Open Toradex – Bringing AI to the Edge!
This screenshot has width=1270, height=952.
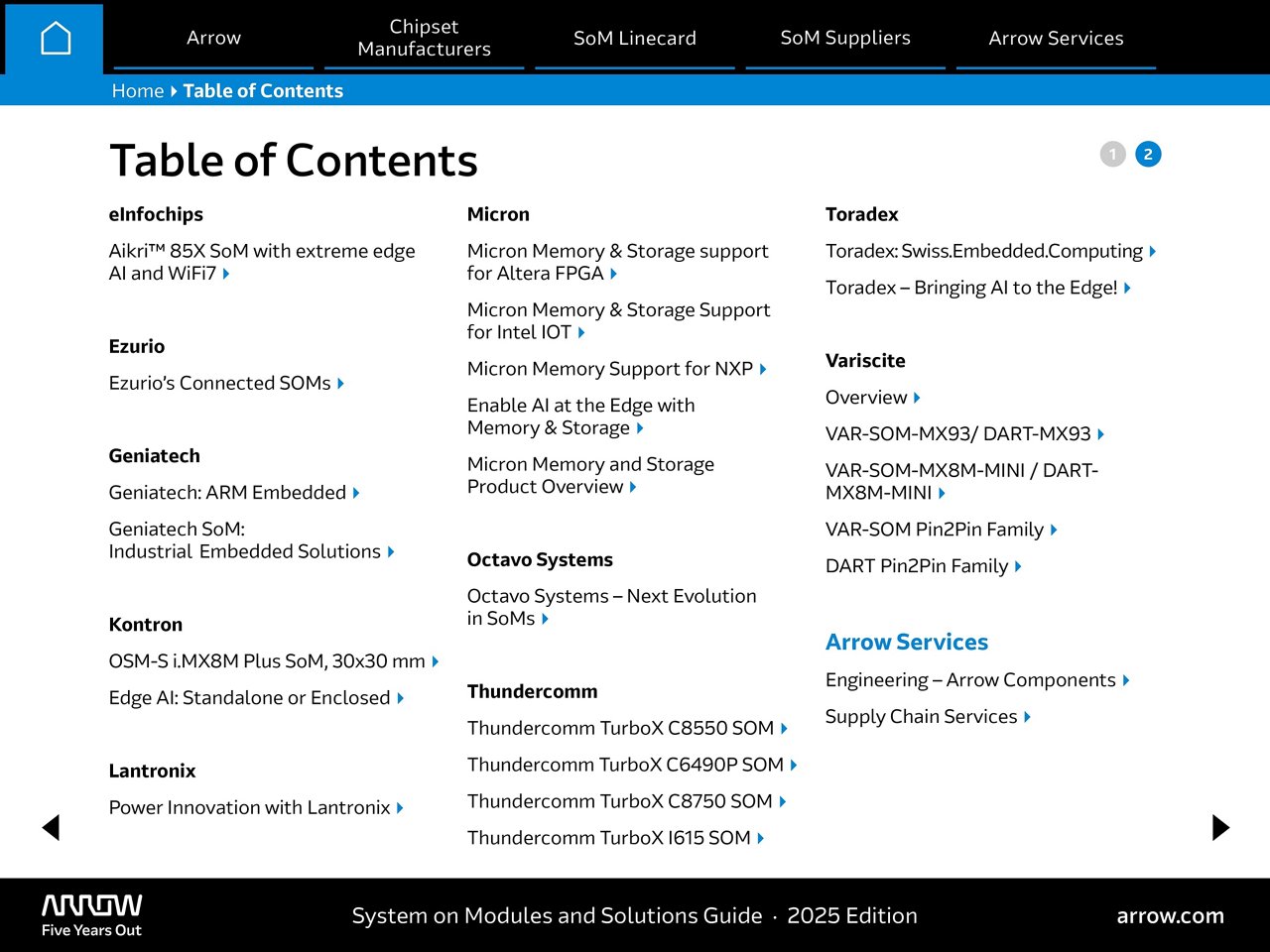click(x=978, y=288)
